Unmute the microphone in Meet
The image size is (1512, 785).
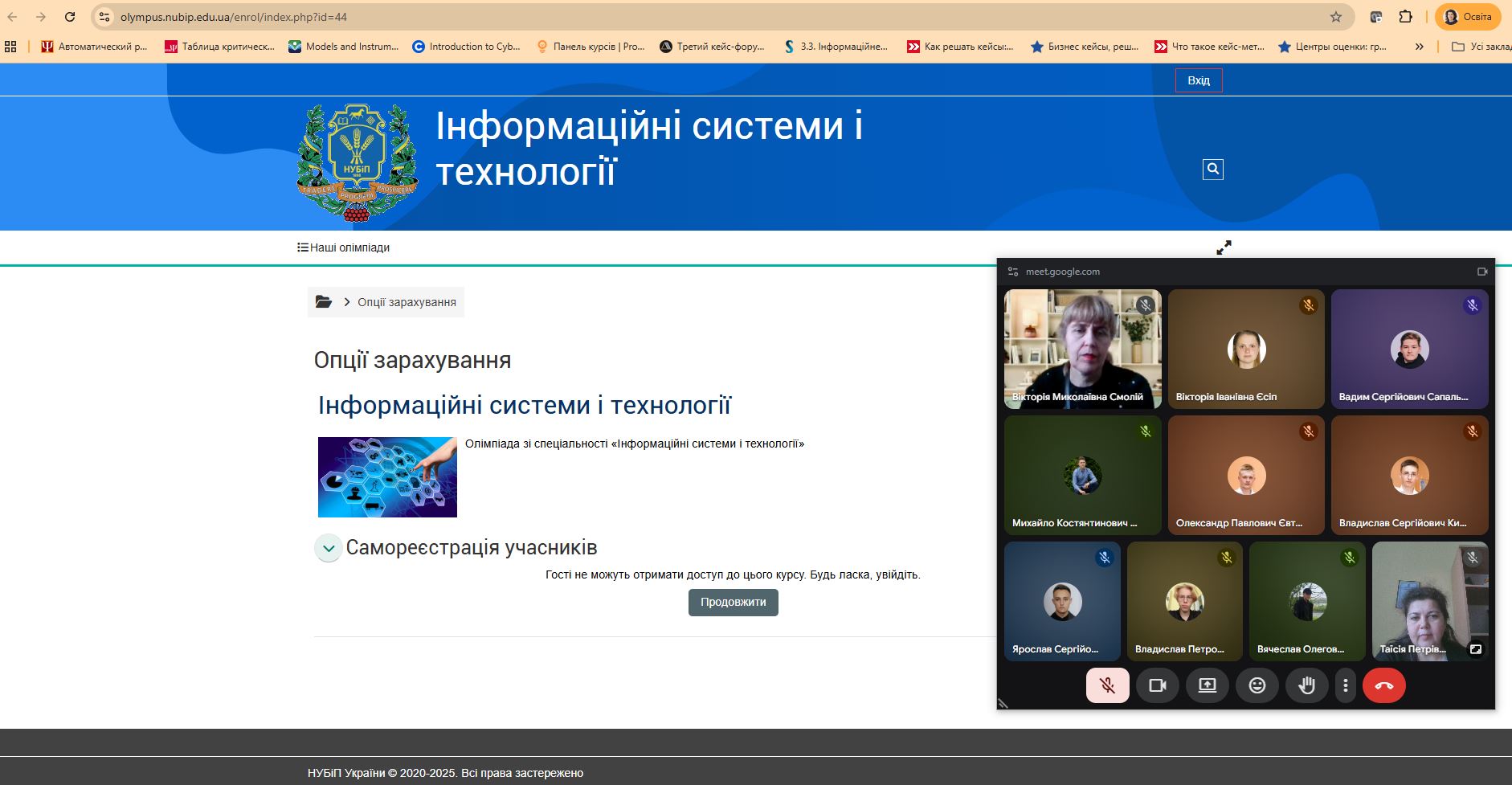(x=1107, y=685)
